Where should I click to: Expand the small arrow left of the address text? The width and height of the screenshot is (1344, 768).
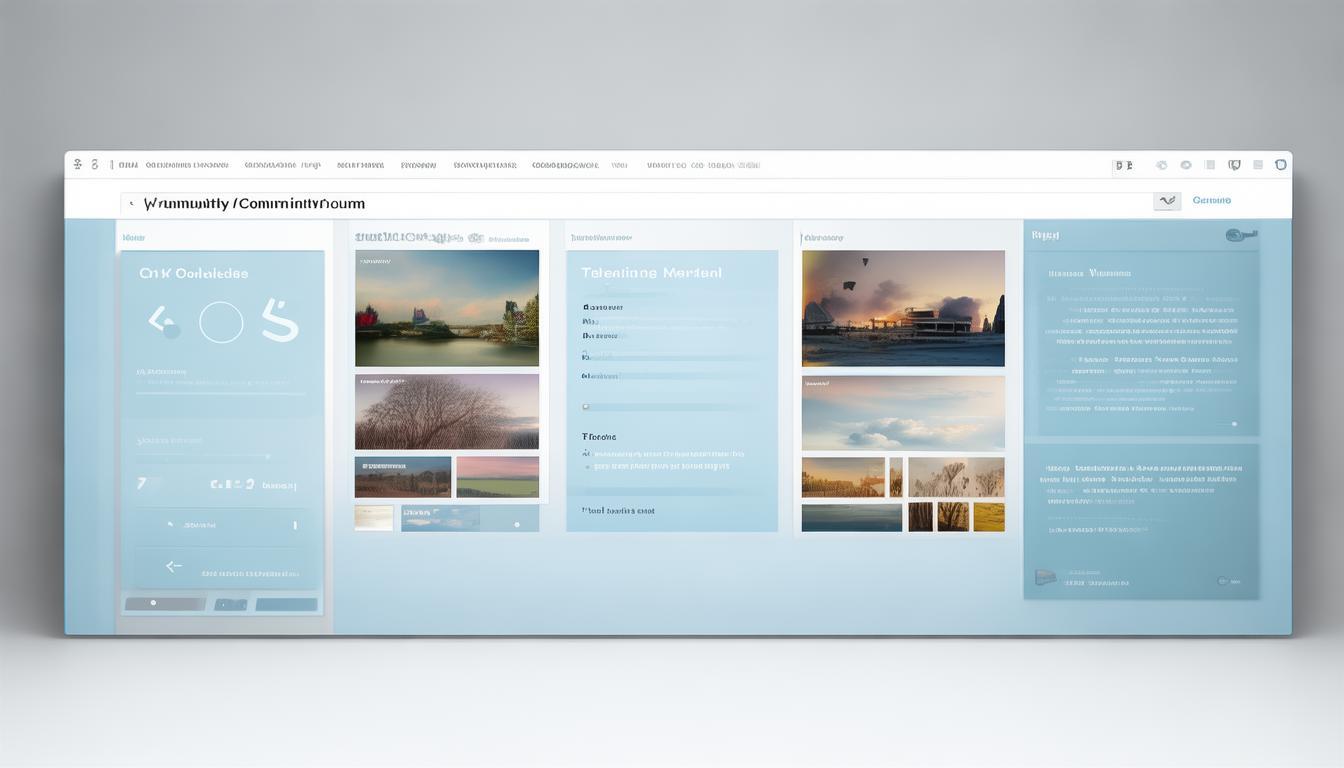131,204
